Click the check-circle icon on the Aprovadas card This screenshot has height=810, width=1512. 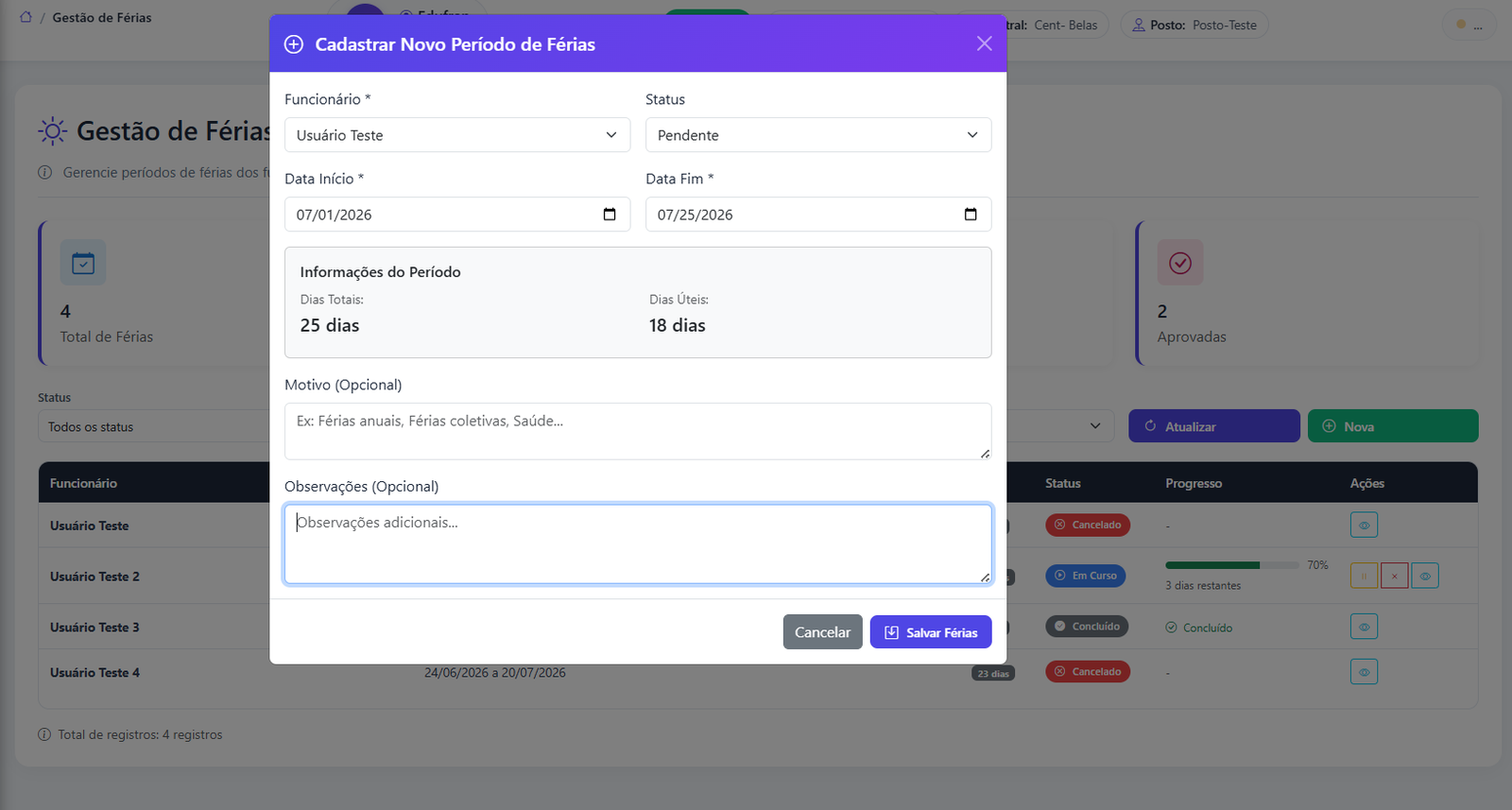pyautogui.click(x=1180, y=263)
